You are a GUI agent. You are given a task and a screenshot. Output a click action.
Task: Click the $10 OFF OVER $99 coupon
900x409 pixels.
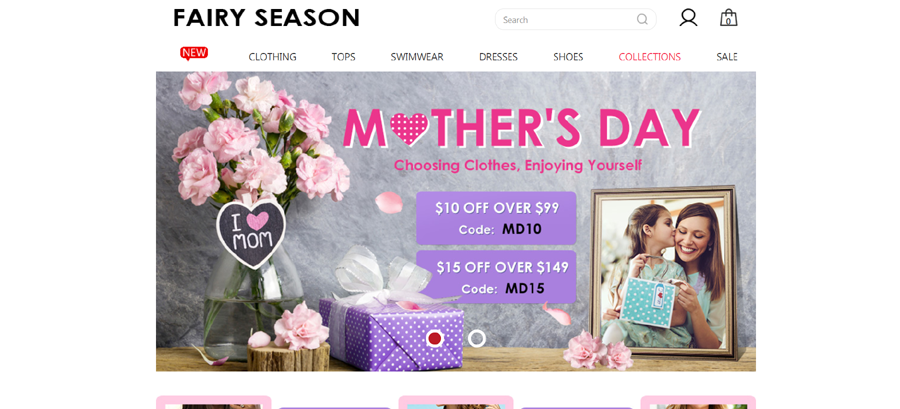pos(496,218)
